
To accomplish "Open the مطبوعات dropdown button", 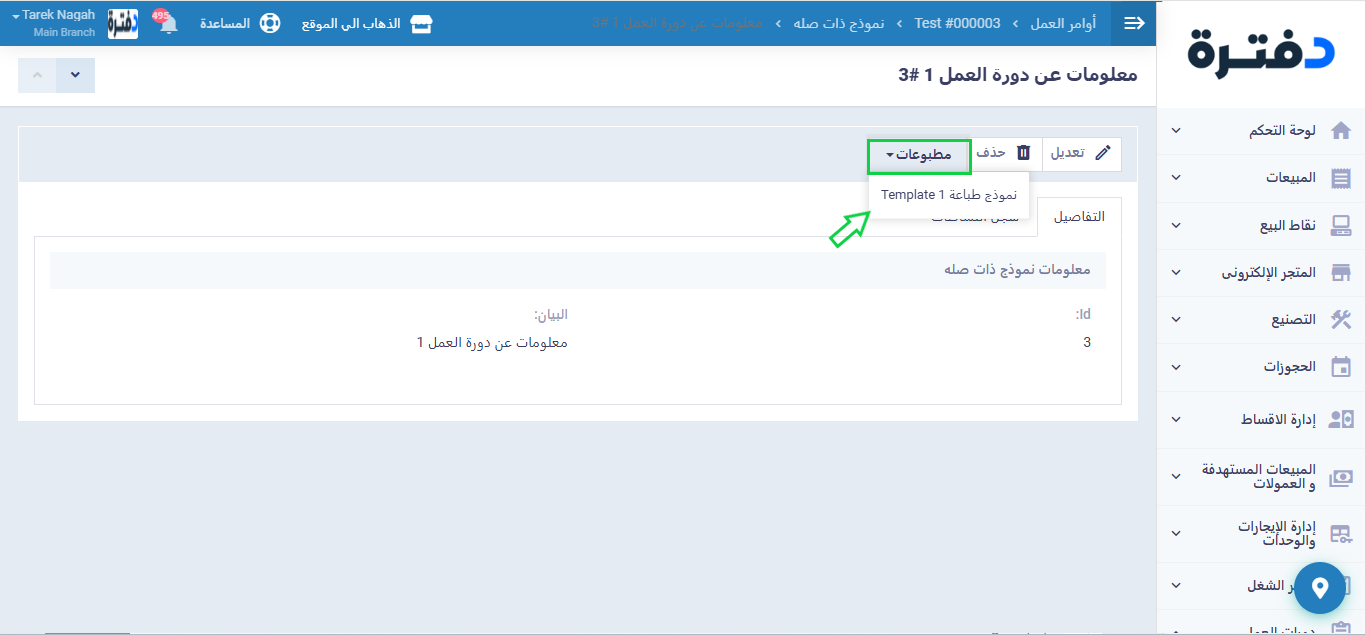I will (919, 154).
